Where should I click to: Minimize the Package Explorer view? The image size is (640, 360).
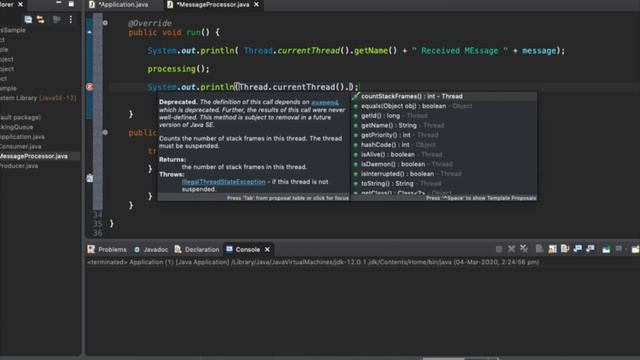click(58, 3)
